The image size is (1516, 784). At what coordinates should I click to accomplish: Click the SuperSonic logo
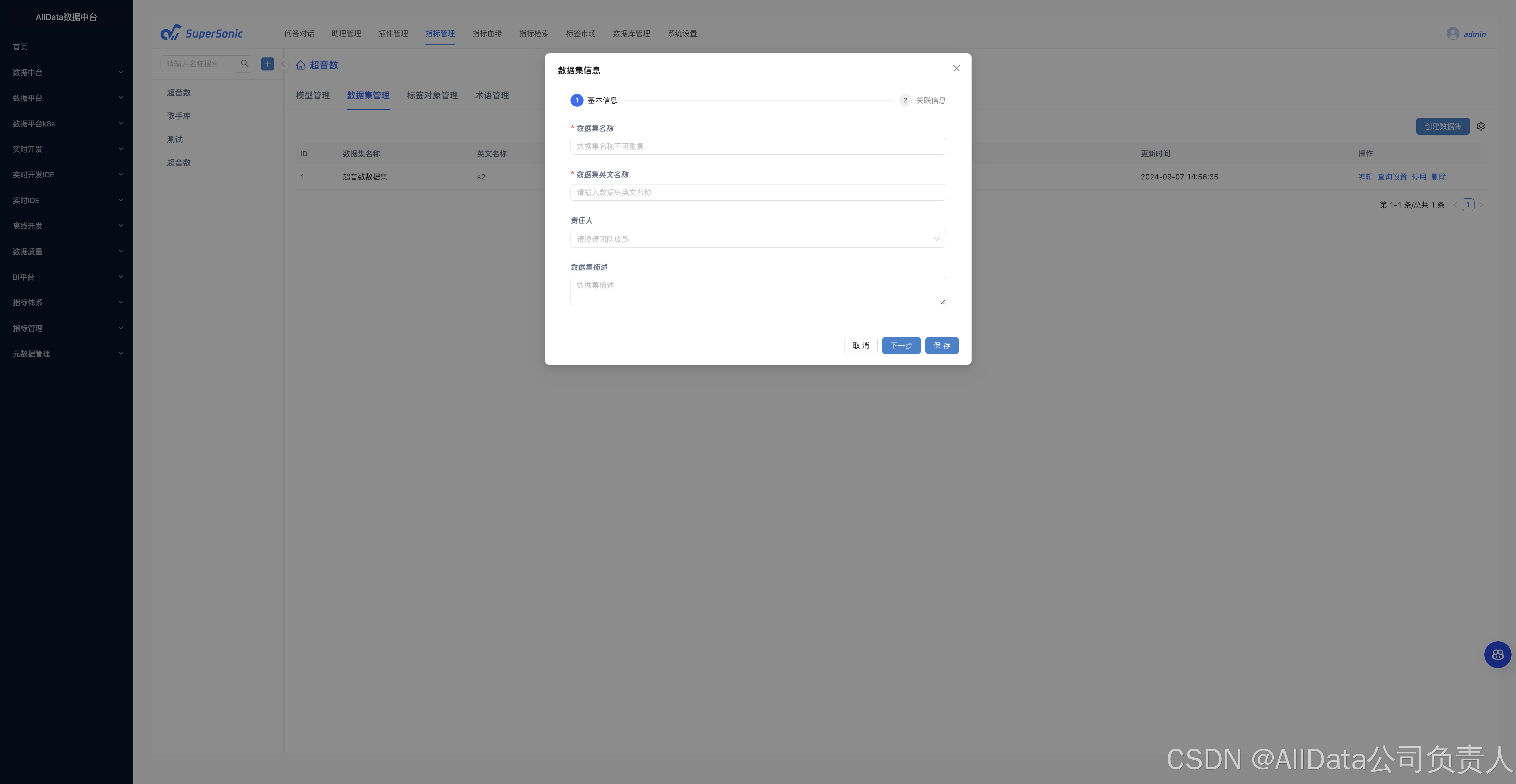201,33
